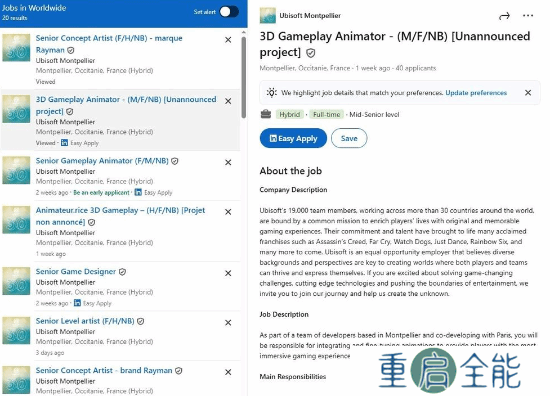This screenshot has width=550, height=396.
Task: Save this job with the Save button
Action: coord(349,138)
